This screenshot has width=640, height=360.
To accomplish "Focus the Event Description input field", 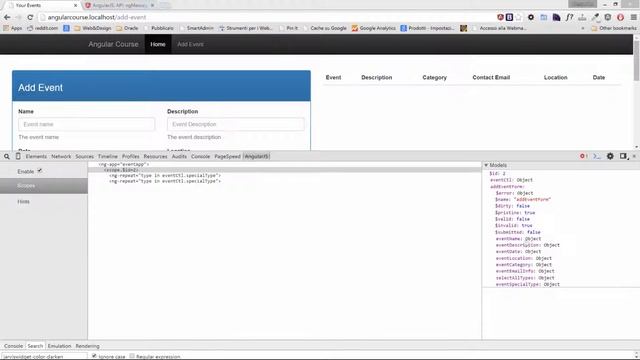I will tap(236, 124).
